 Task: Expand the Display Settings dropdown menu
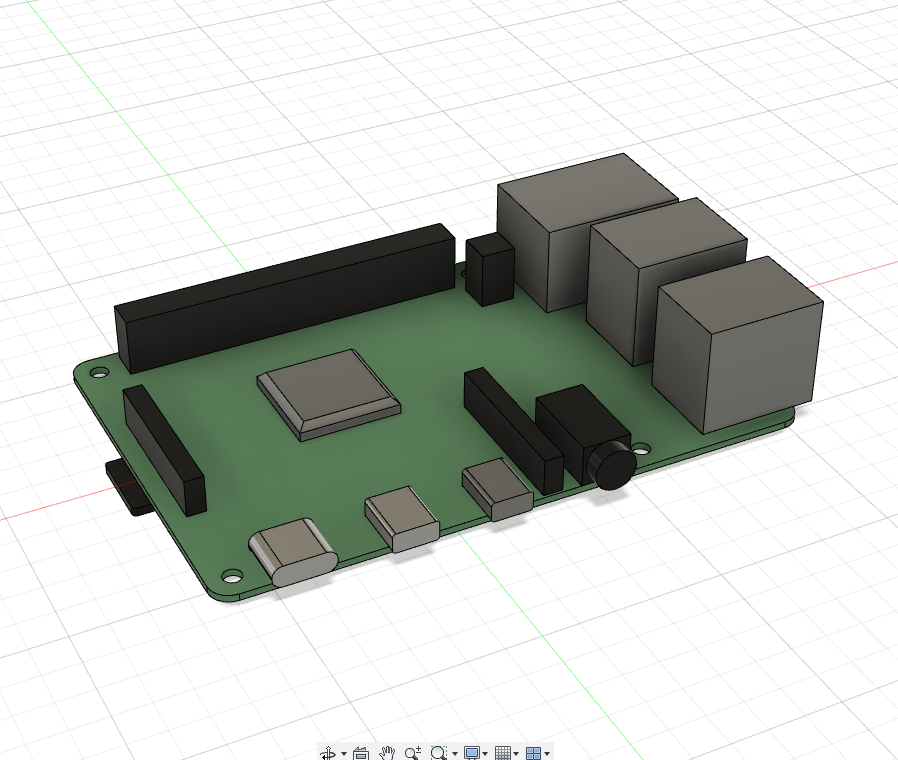[x=486, y=753]
